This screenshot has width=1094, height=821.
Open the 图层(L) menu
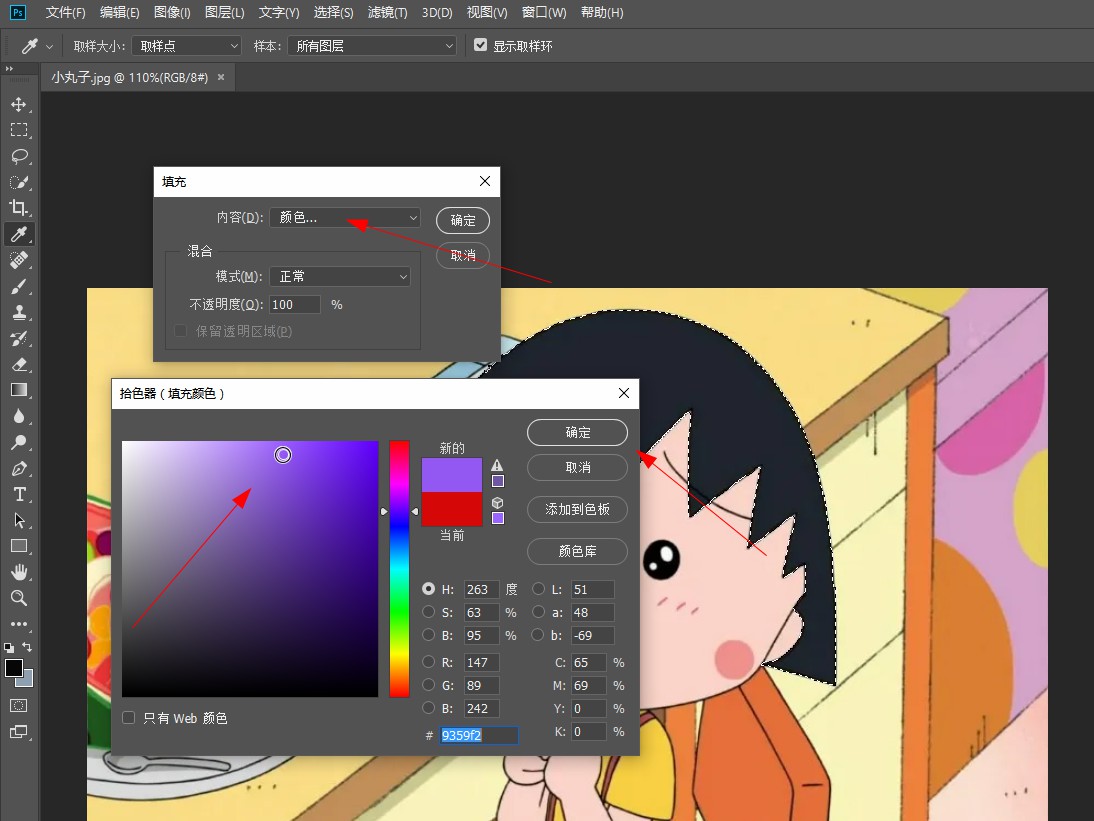point(224,13)
